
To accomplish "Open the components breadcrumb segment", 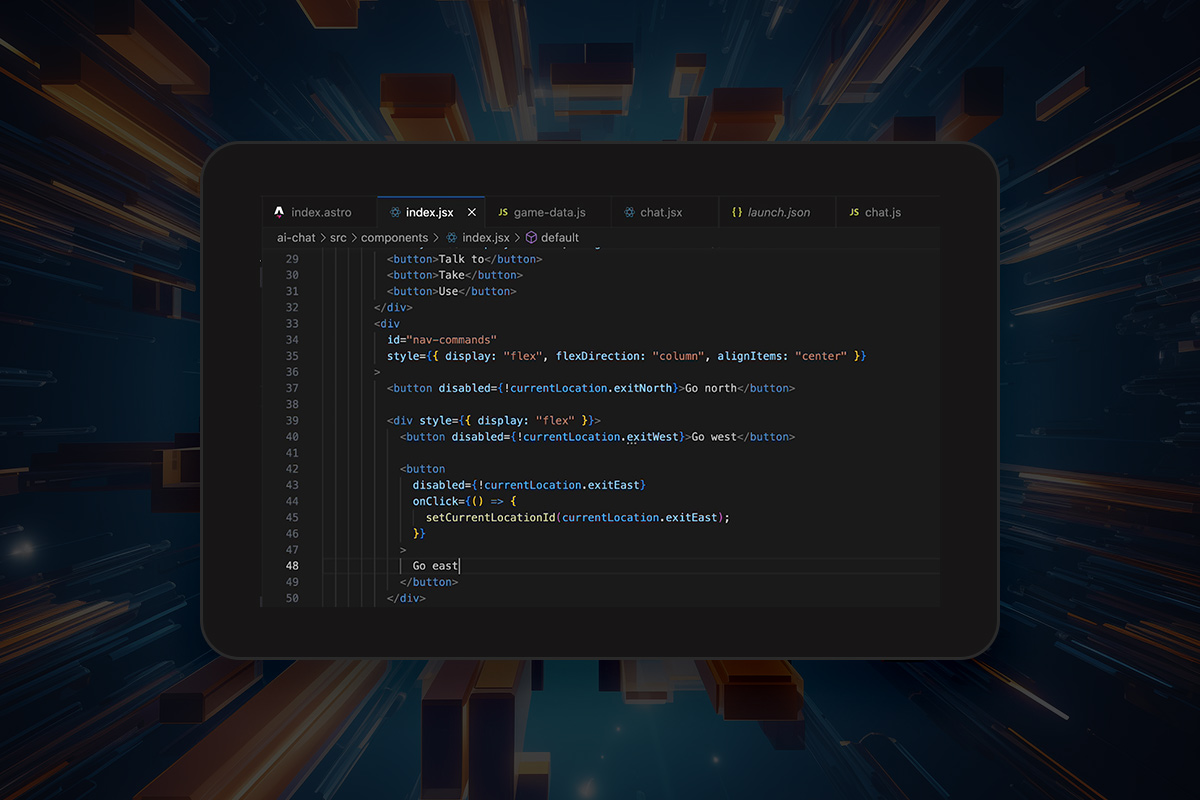I will coord(394,238).
